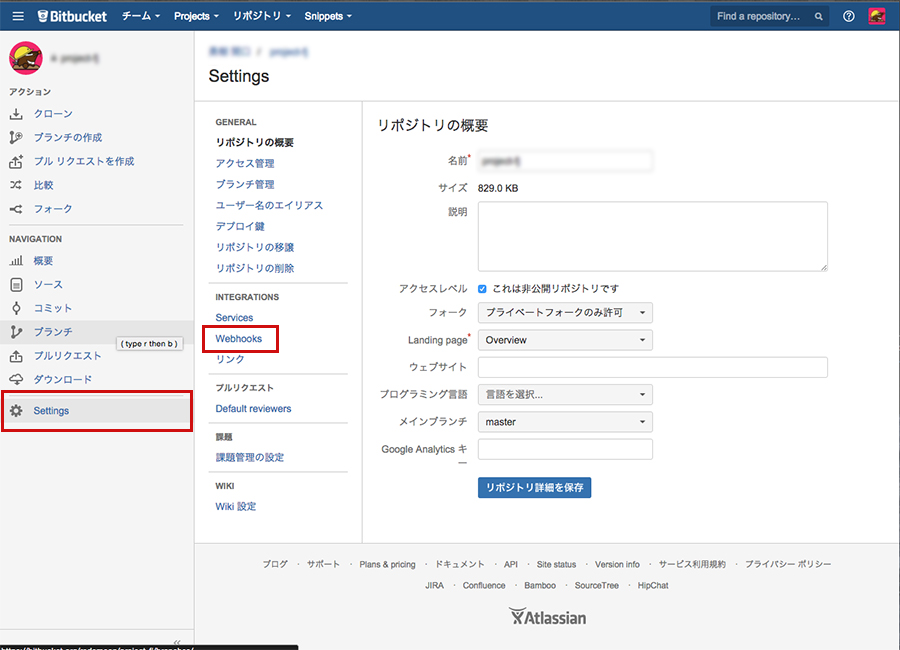Click the Settings gear icon
The image size is (900, 650).
tap(15, 410)
